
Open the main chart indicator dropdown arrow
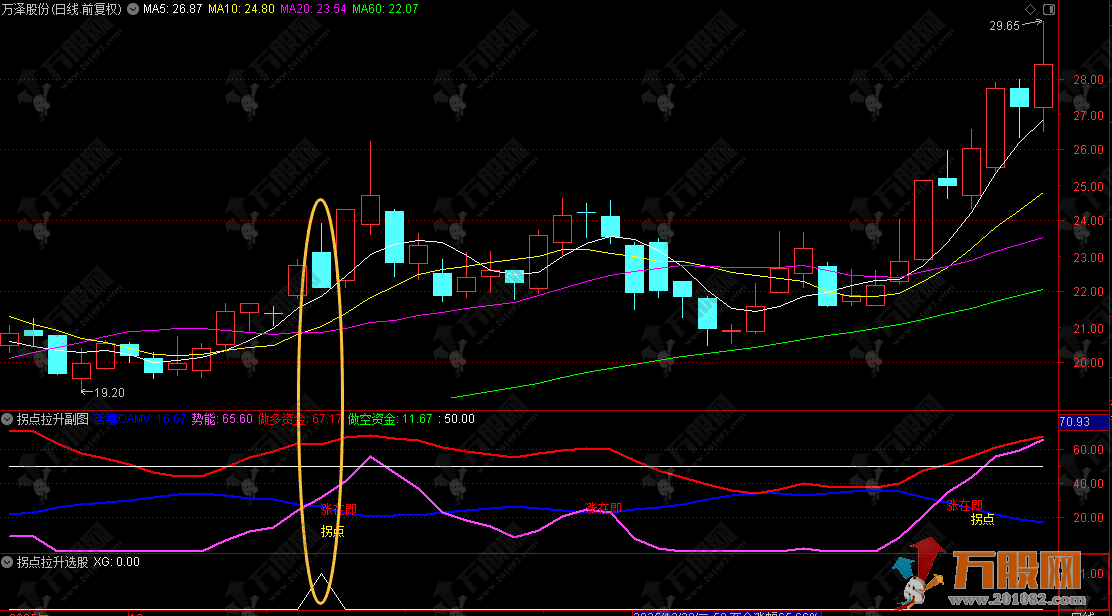click(133, 9)
